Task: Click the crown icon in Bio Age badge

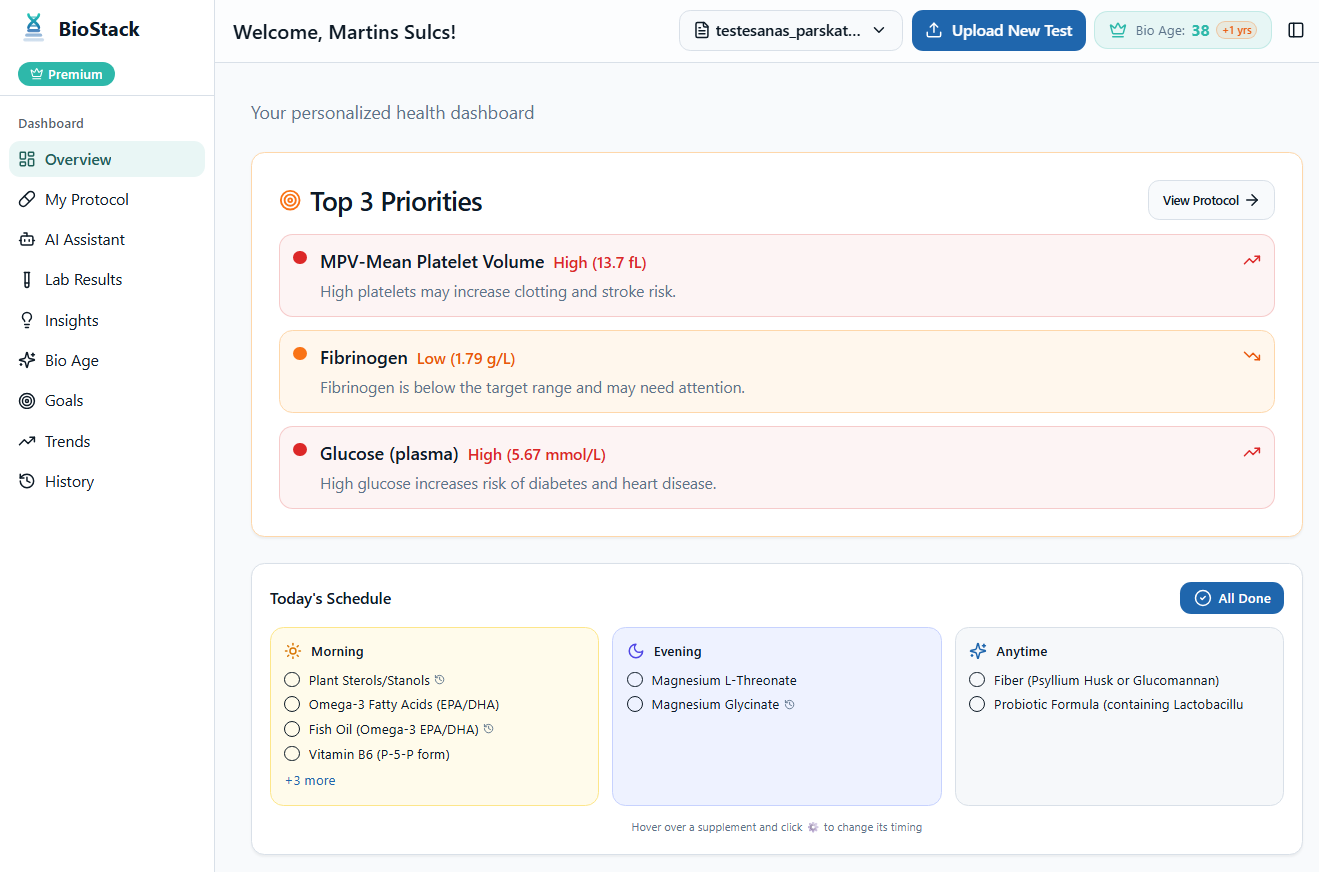Action: pyautogui.click(x=1117, y=30)
